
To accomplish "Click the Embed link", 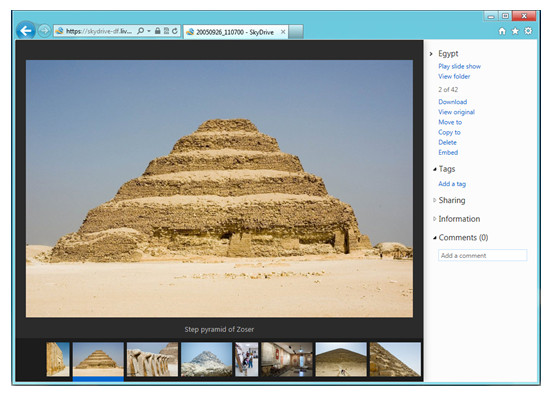I will (448, 153).
